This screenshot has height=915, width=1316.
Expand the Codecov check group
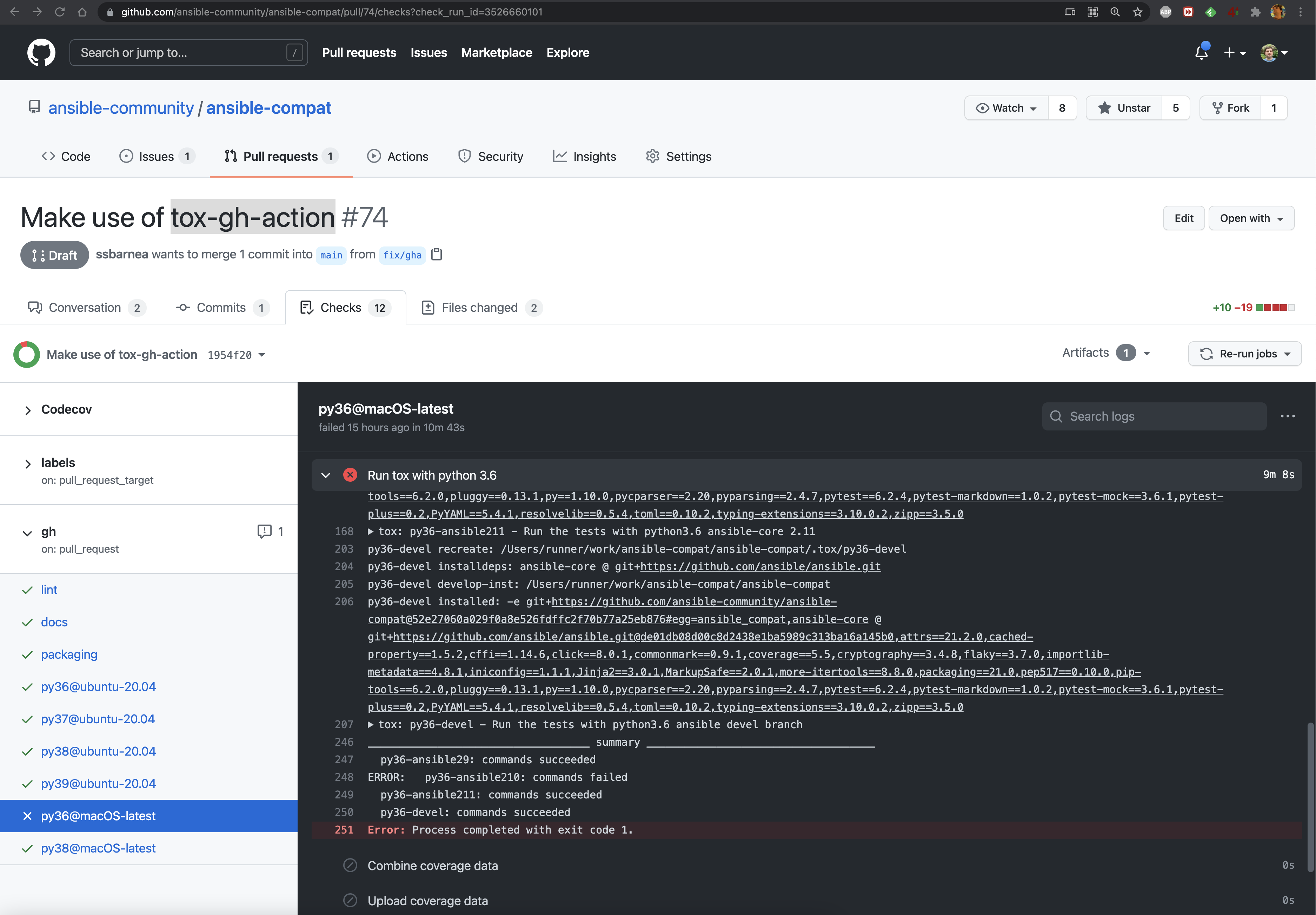click(x=27, y=410)
